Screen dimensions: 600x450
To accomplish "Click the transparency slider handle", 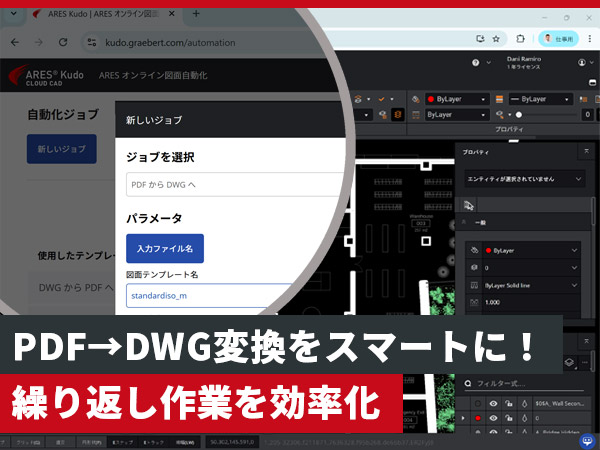I will tap(519, 114).
